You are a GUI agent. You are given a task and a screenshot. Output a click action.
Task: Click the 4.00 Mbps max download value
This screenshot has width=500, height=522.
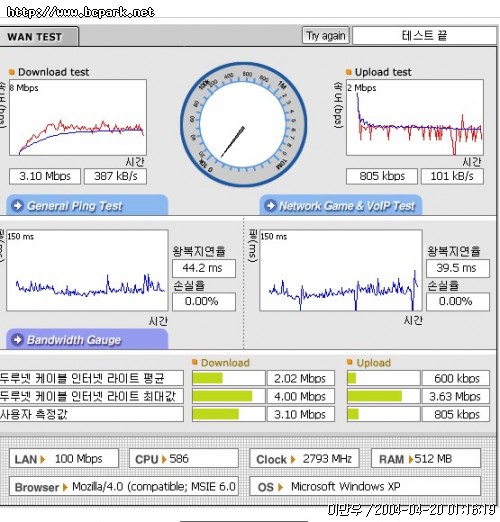pyautogui.click(x=301, y=396)
